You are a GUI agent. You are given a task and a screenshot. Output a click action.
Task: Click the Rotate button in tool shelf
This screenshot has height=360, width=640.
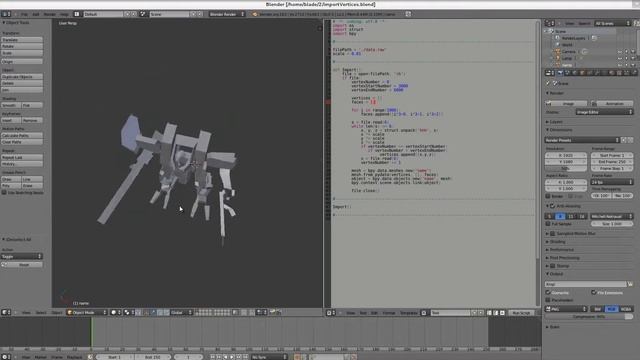click(22, 47)
